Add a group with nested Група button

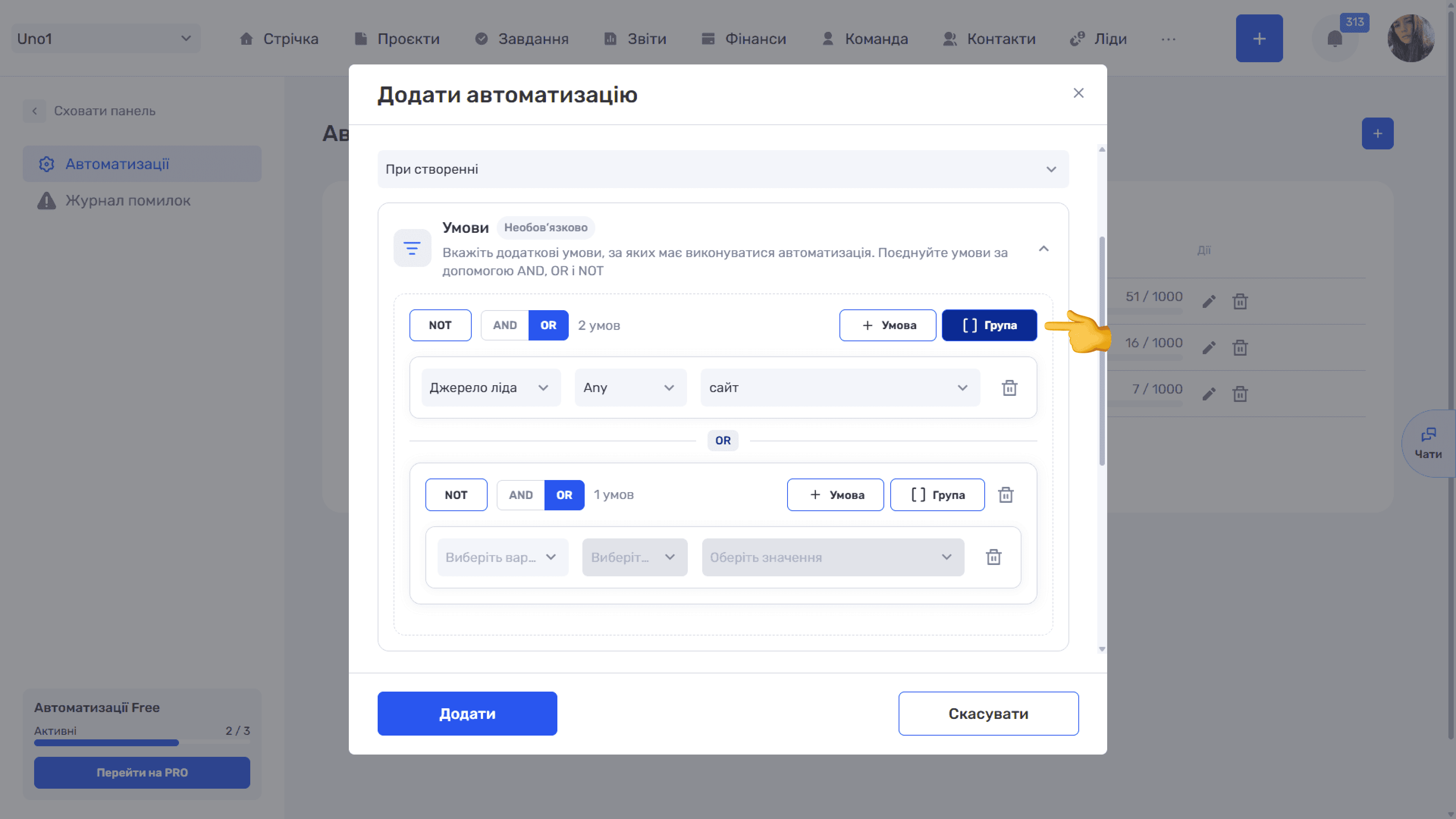tap(937, 494)
